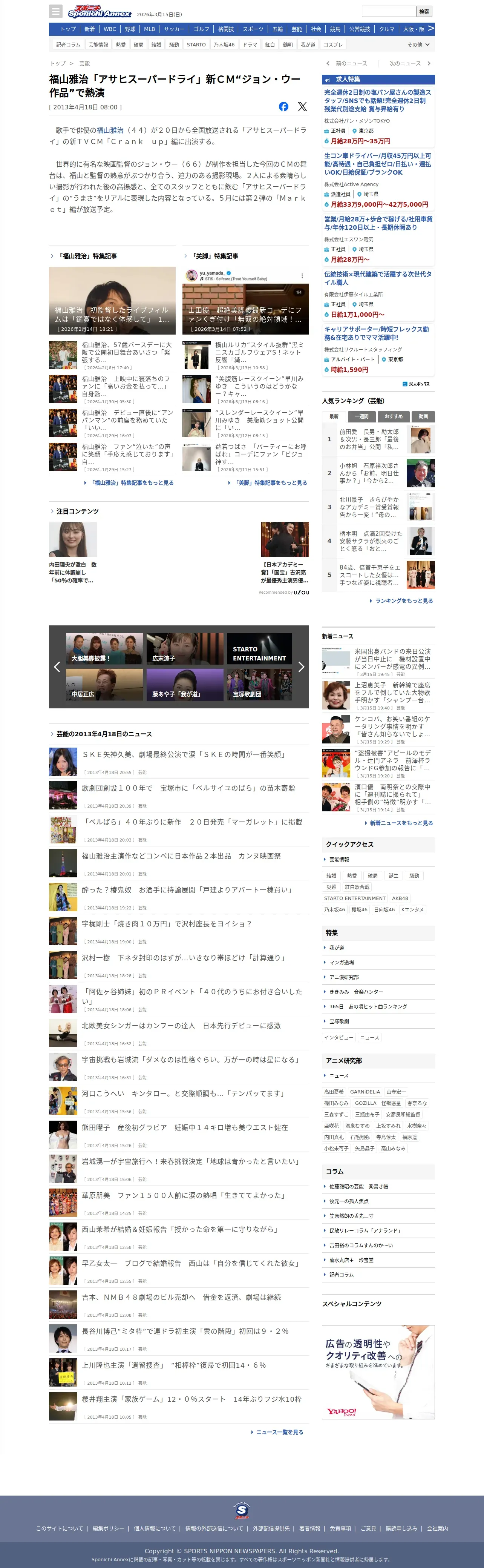The width and height of the screenshot is (484, 1568).
Task: Open WBC in the main navigation
Action: 109,29
